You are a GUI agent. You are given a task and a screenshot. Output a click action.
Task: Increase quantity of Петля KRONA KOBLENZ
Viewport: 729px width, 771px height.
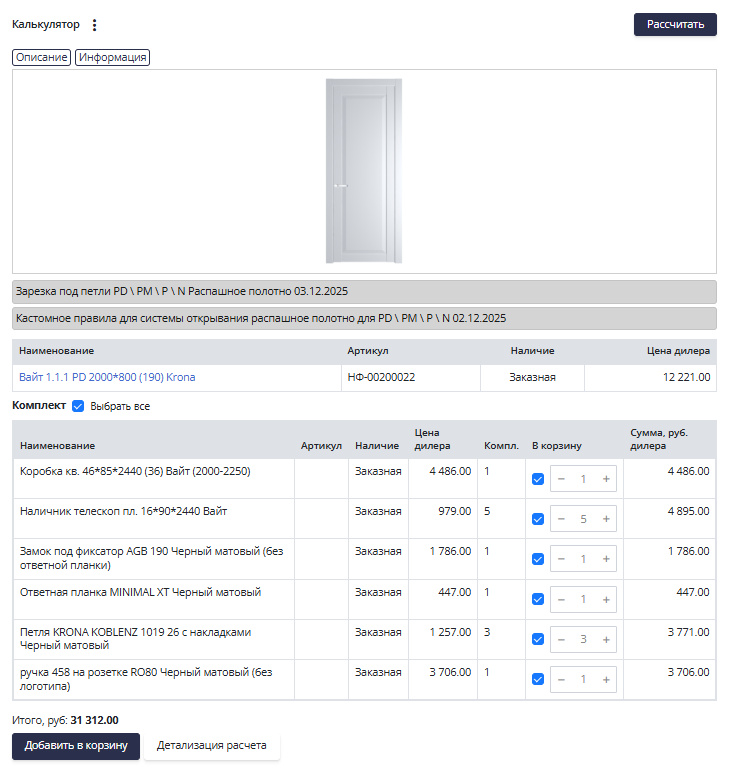click(606, 639)
